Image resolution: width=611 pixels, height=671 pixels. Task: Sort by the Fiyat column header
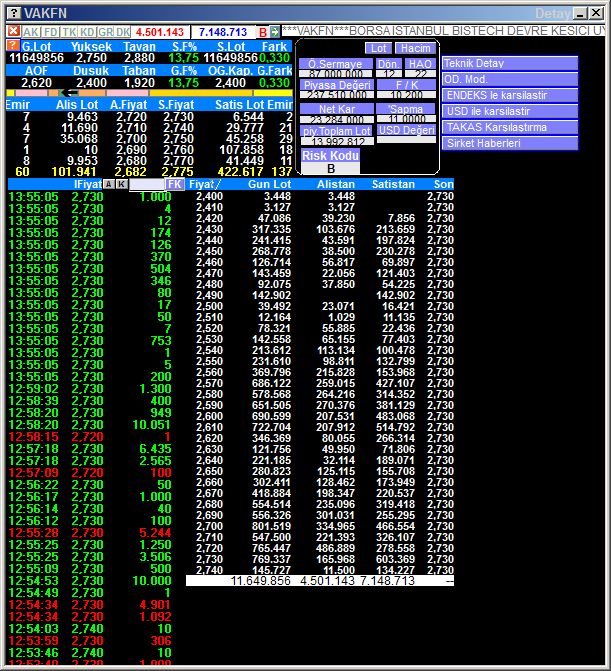pyautogui.click(x=205, y=184)
